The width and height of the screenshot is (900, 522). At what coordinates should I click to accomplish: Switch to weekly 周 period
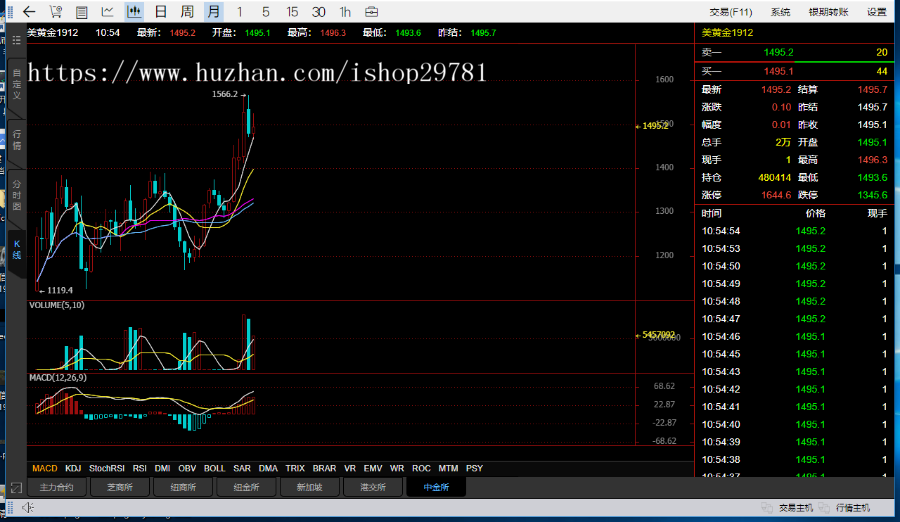187,11
